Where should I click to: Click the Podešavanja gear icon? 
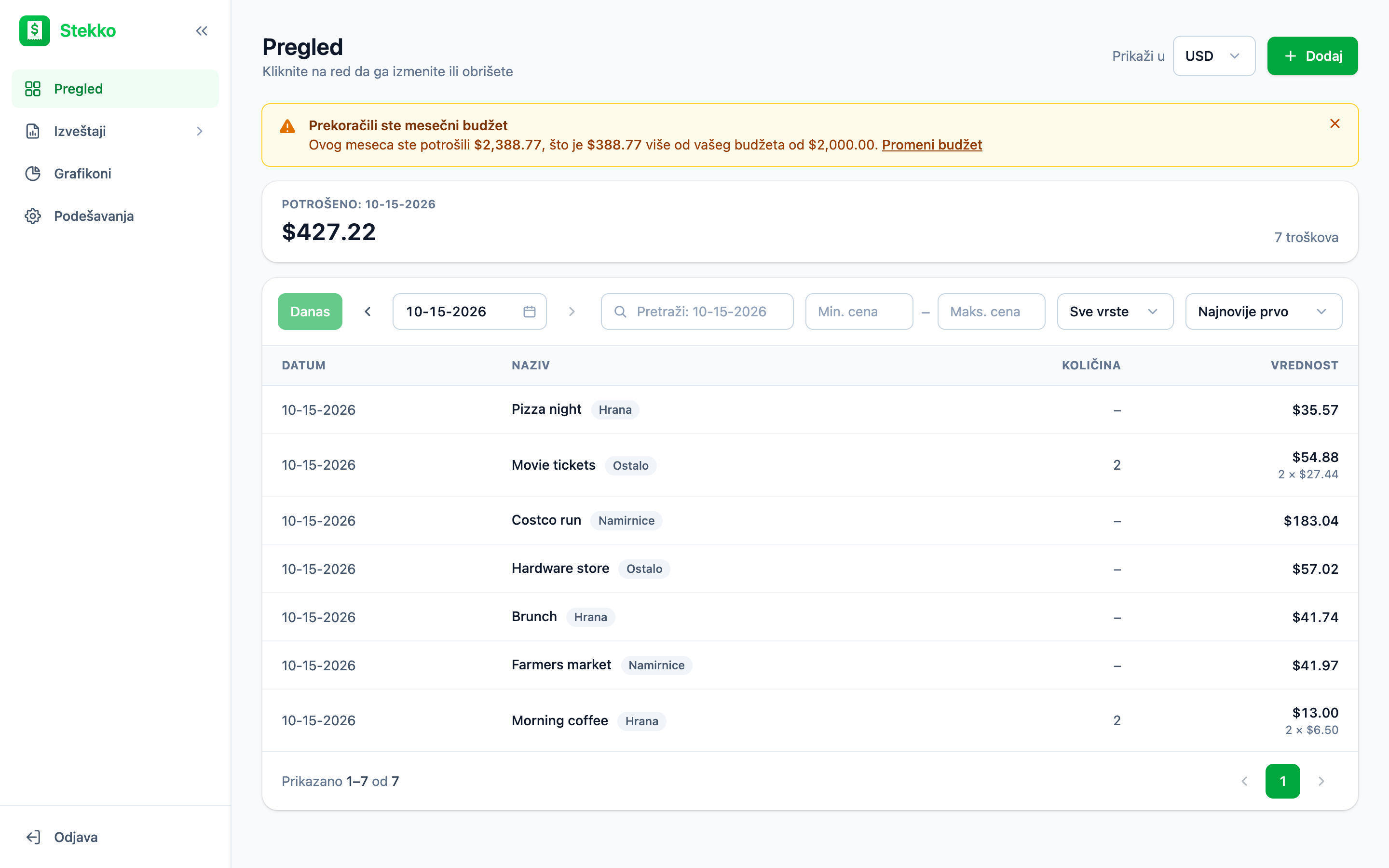pos(33,216)
